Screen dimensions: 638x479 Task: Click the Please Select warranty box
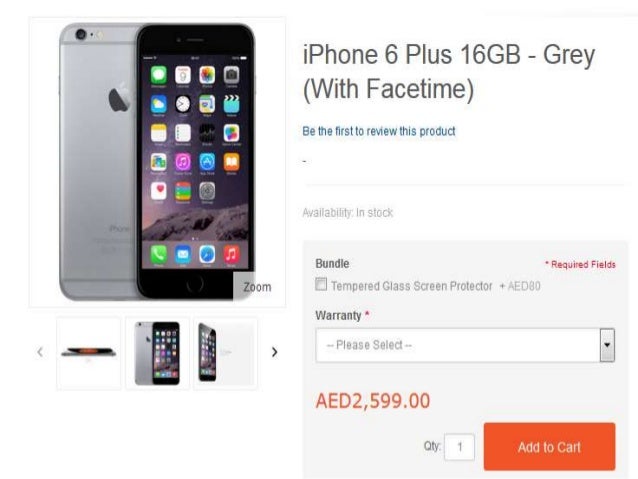tap(465, 345)
